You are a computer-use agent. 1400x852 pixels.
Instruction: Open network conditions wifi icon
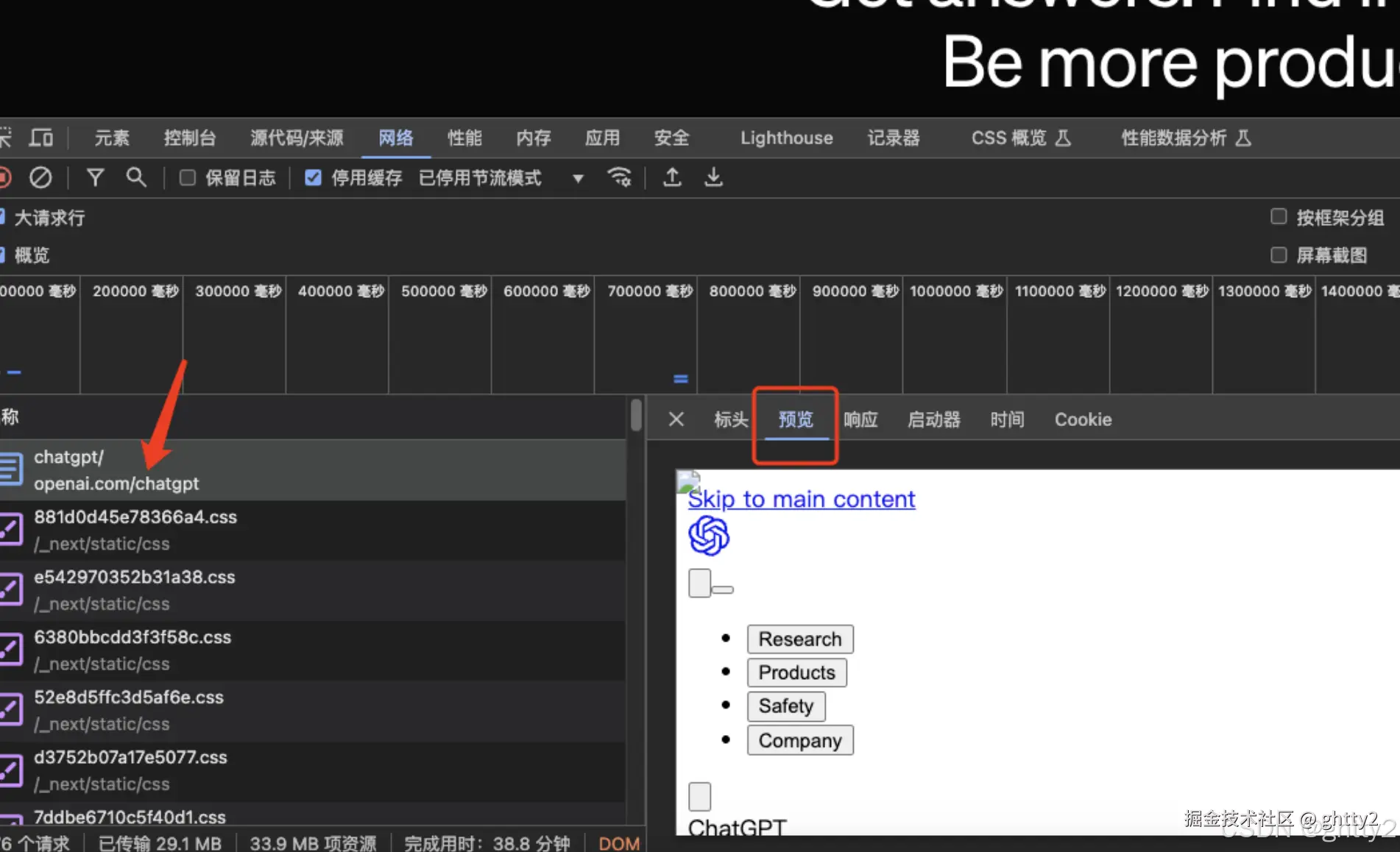pyautogui.click(x=619, y=177)
